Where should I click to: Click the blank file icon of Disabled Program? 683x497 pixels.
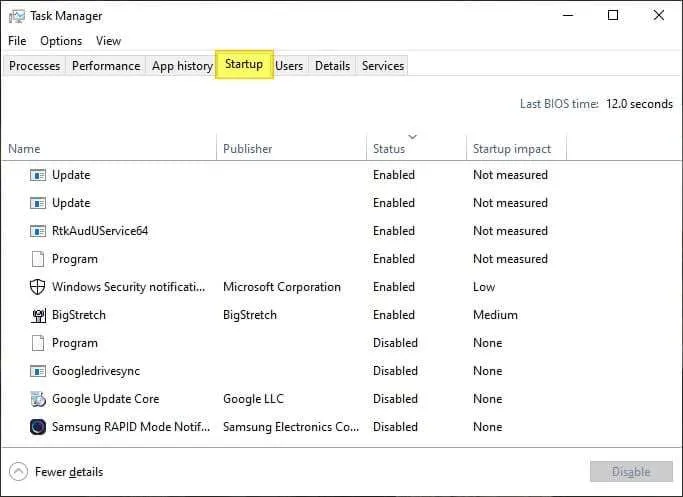pos(38,343)
